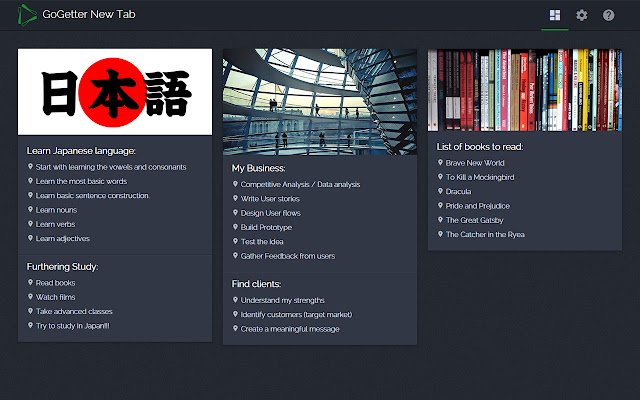Click the GoGetter green play logo
Screen dimensions: 640x400
(x=27, y=15)
